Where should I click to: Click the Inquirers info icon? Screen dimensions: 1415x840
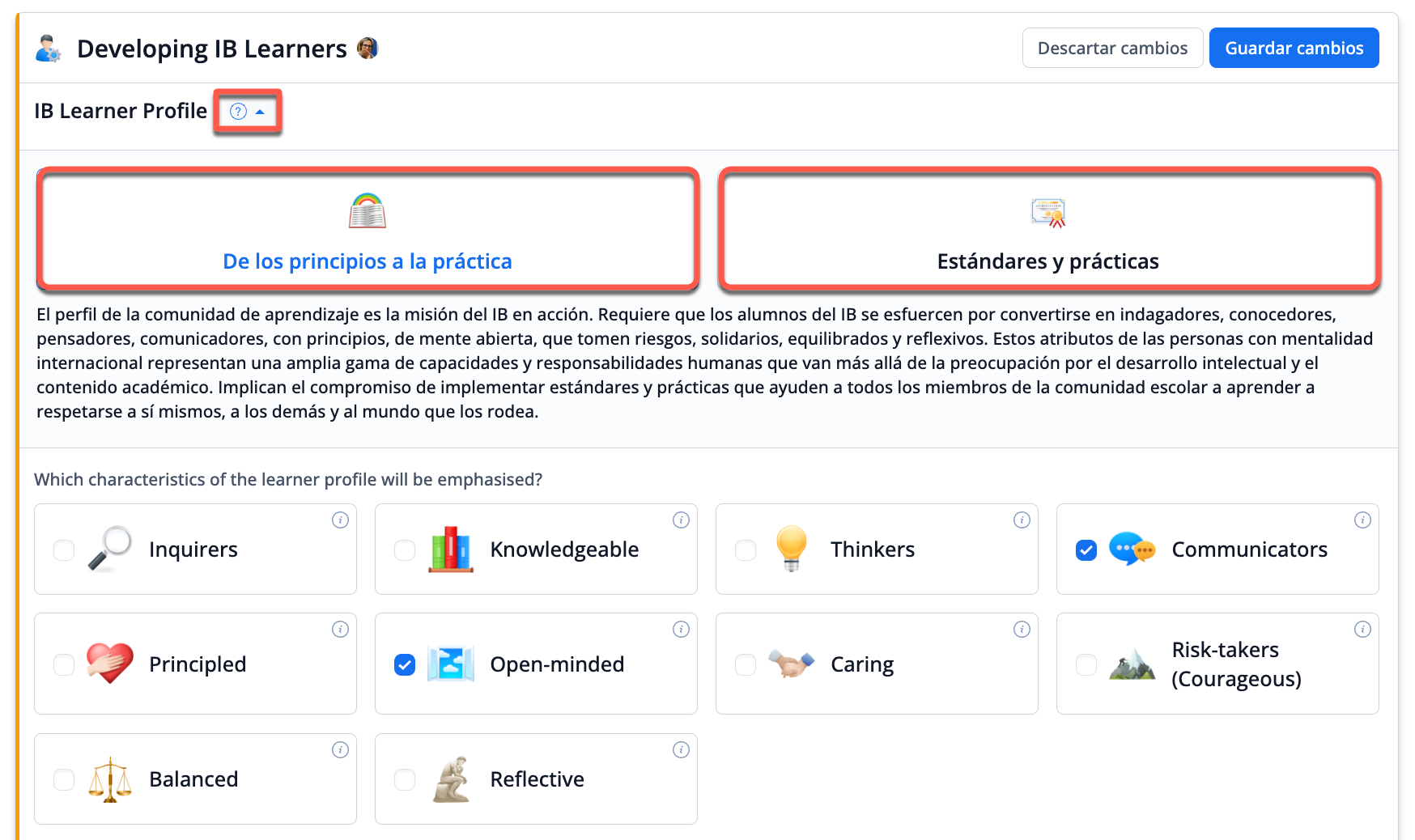tap(340, 520)
